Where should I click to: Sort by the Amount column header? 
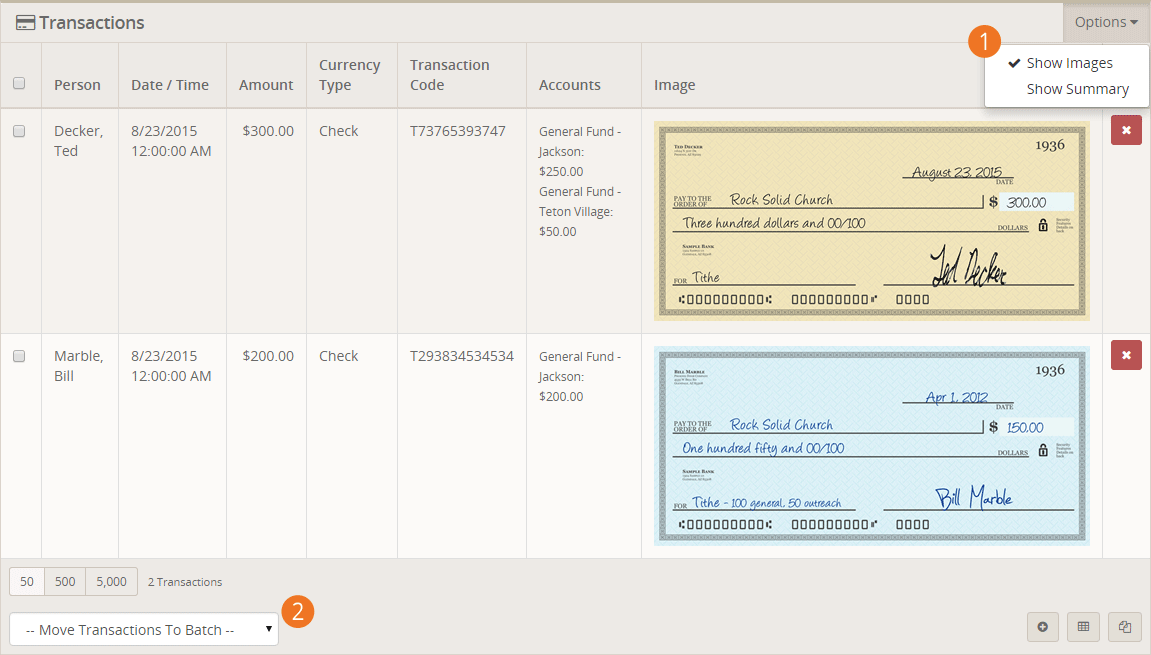[x=266, y=85]
